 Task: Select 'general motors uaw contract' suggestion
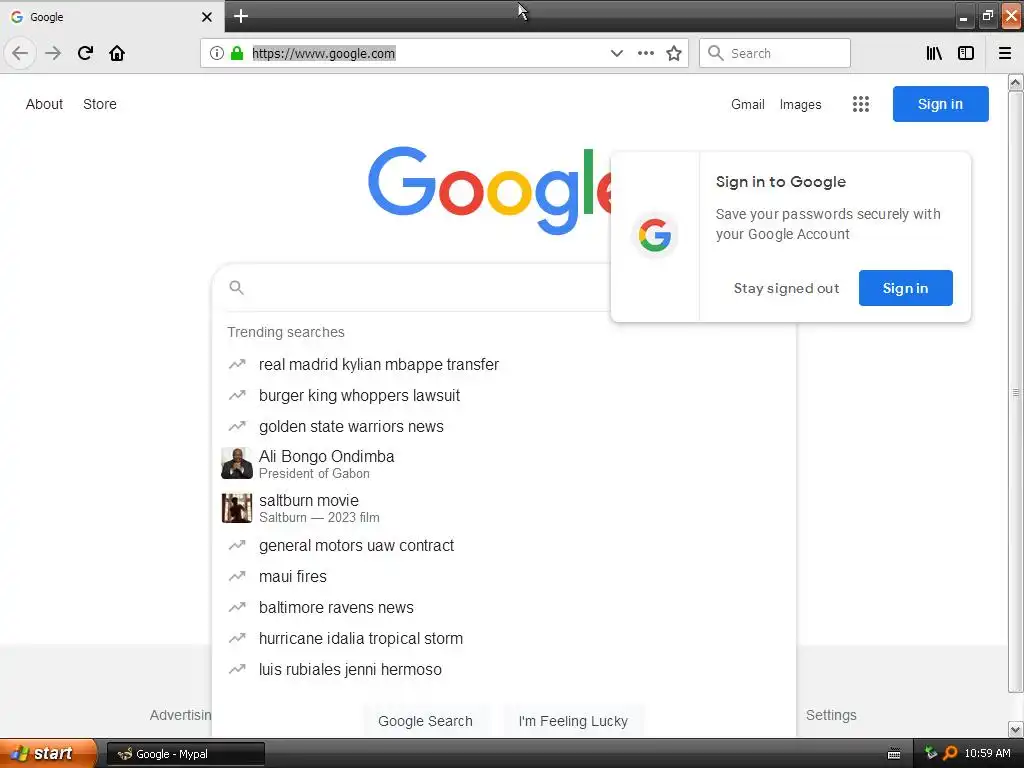504,545
